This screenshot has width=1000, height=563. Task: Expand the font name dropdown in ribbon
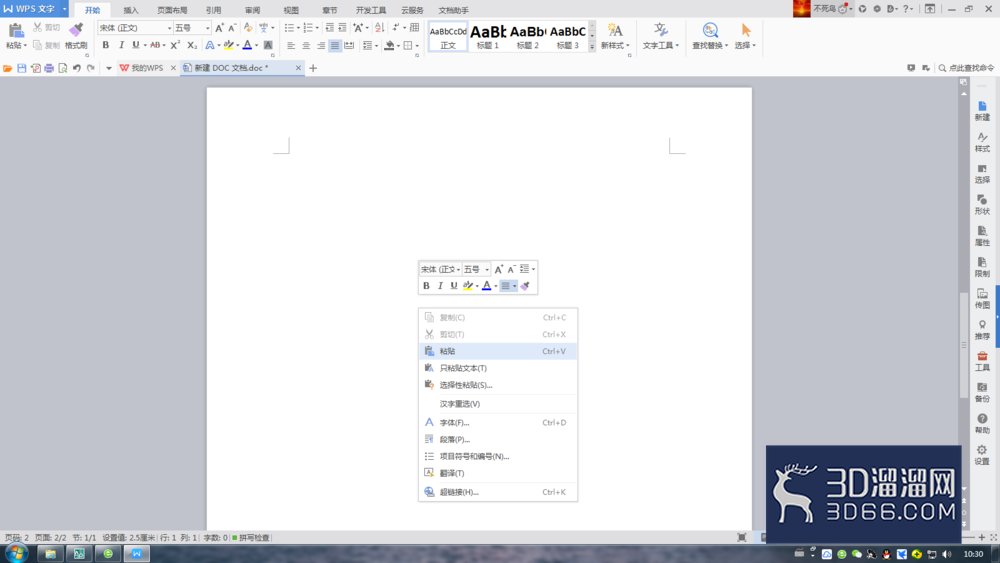pyautogui.click(x=170, y=28)
